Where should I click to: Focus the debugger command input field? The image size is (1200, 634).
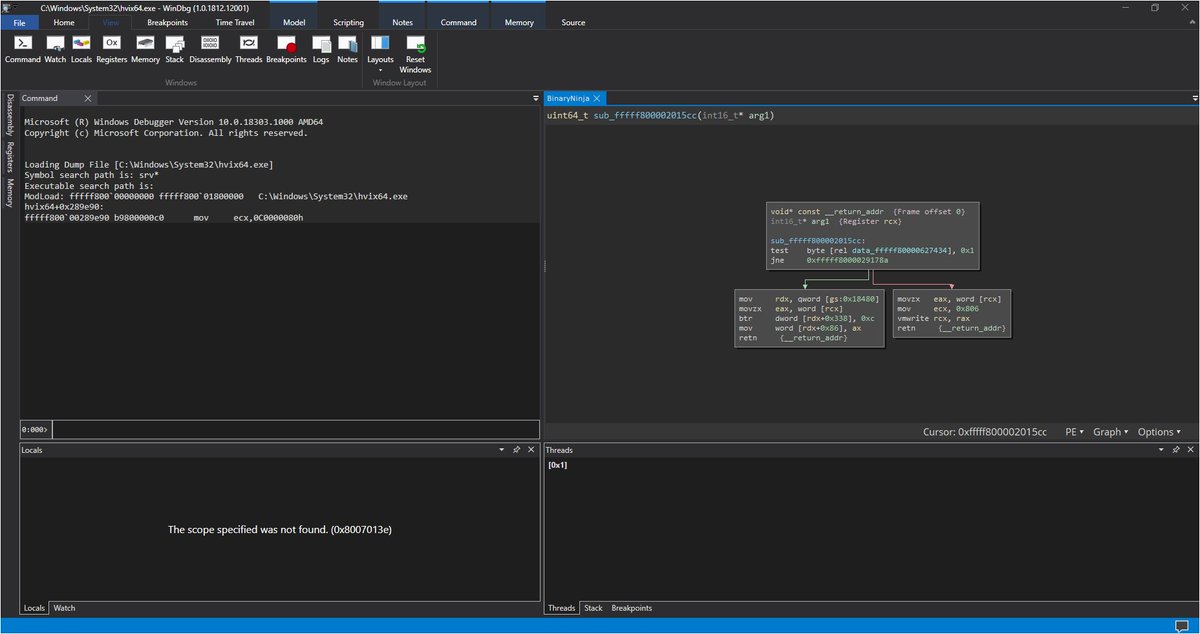pos(295,429)
